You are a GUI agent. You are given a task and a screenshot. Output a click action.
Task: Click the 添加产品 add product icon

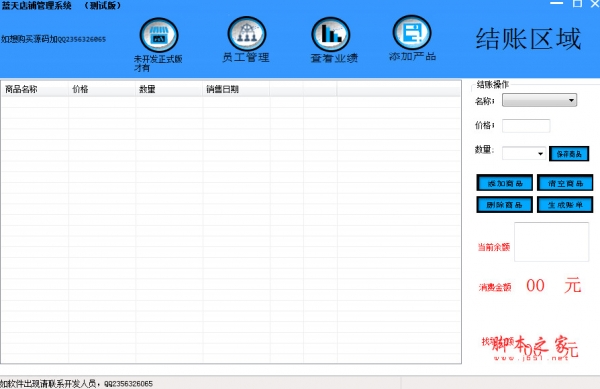click(412, 33)
